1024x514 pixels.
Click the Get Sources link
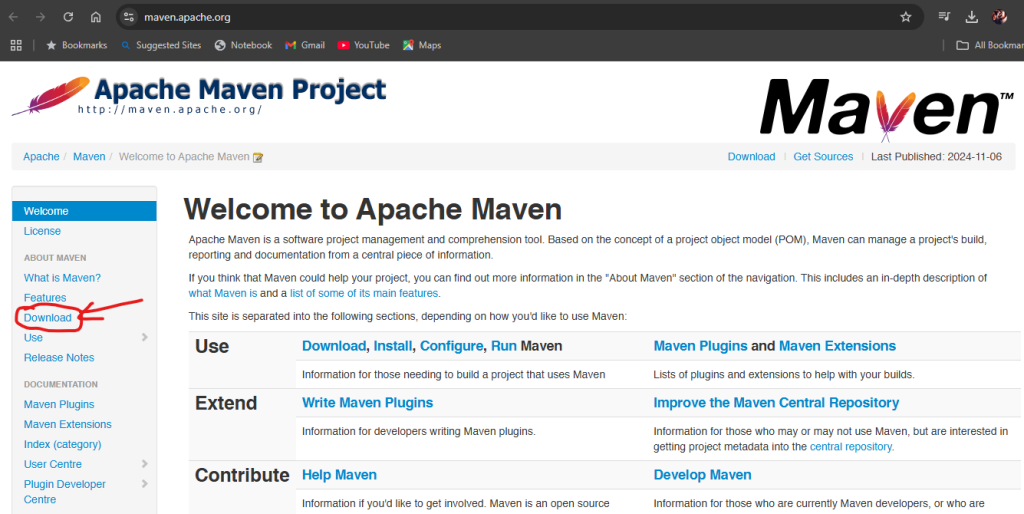pos(823,157)
